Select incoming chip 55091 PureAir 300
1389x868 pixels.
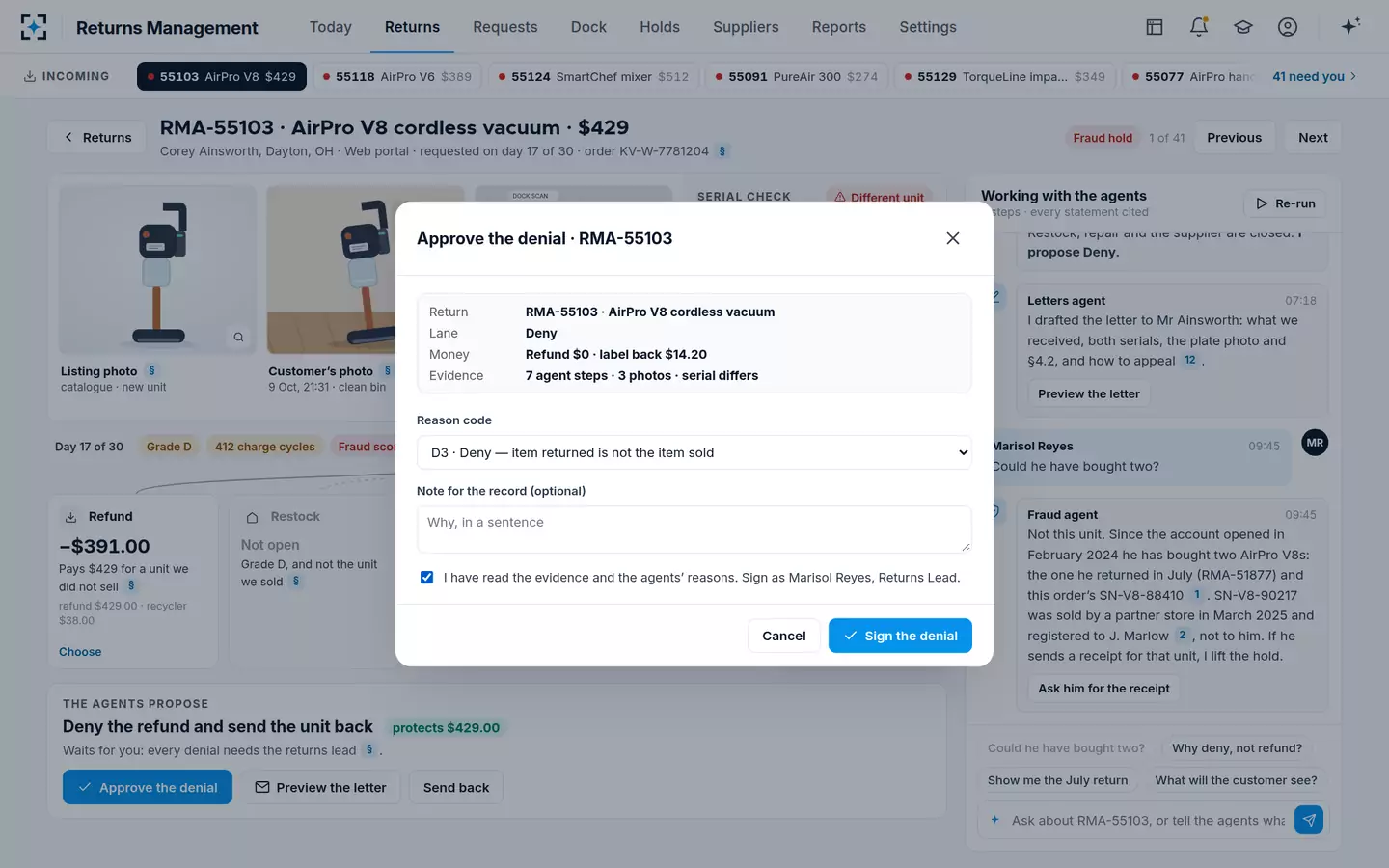click(797, 76)
